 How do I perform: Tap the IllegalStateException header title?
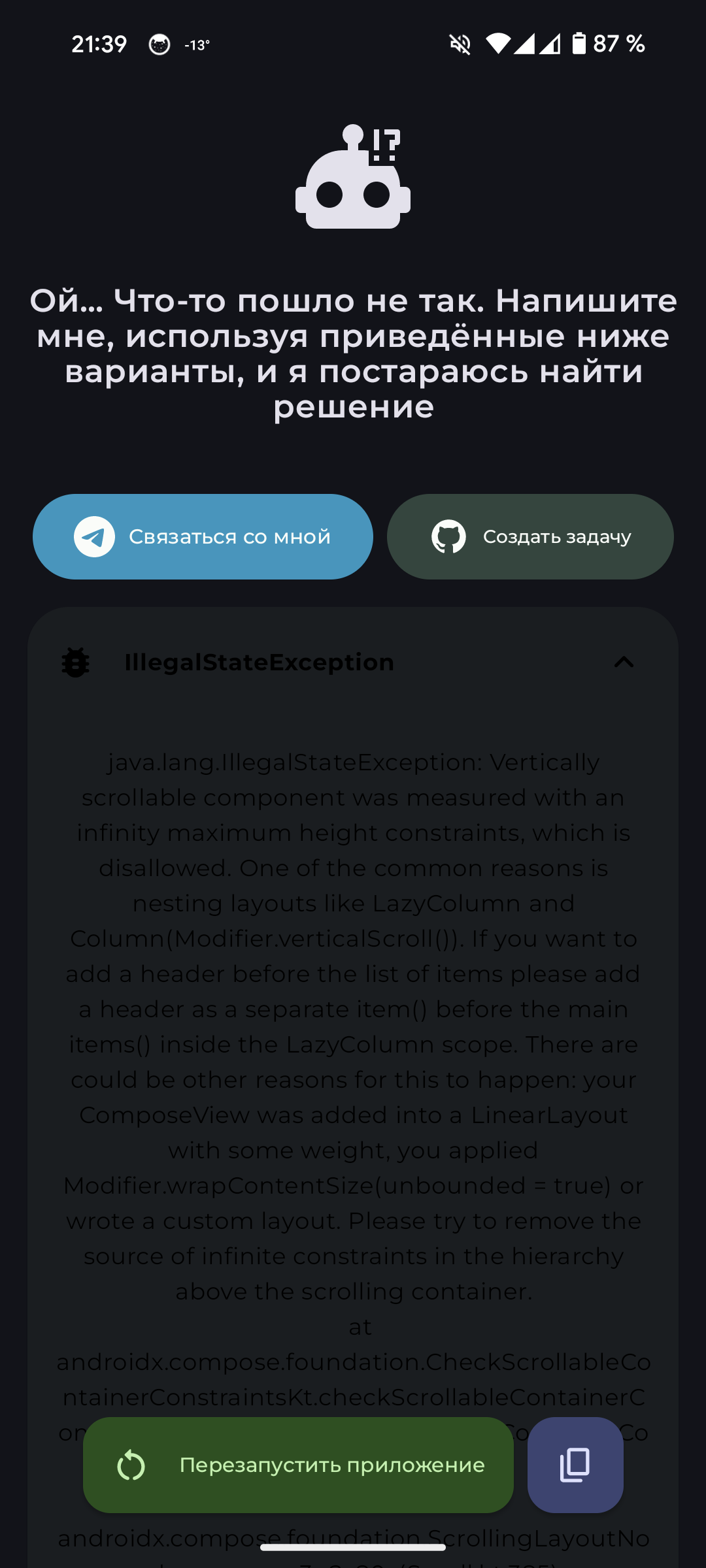[259, 662]
